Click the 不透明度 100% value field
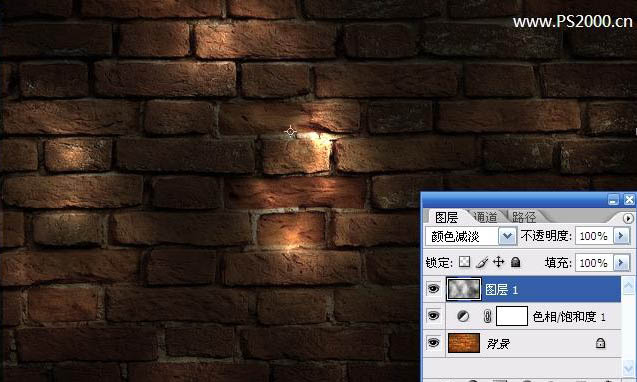This screenshot has width=637, height=382. [594, 236]
